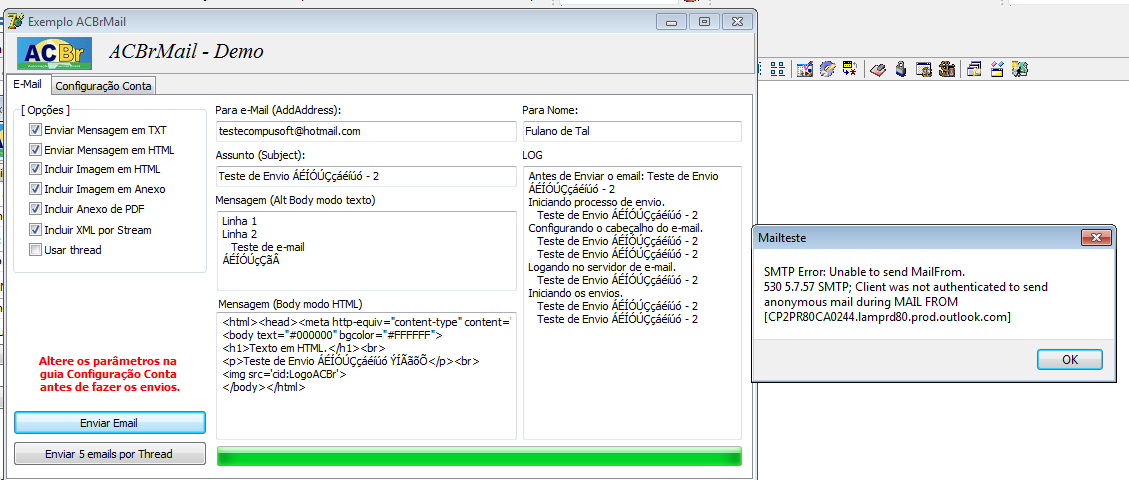Click the Enviar Email button
Image resolution: width=1129 pixels, height=480 pixels.
(109, 422)
